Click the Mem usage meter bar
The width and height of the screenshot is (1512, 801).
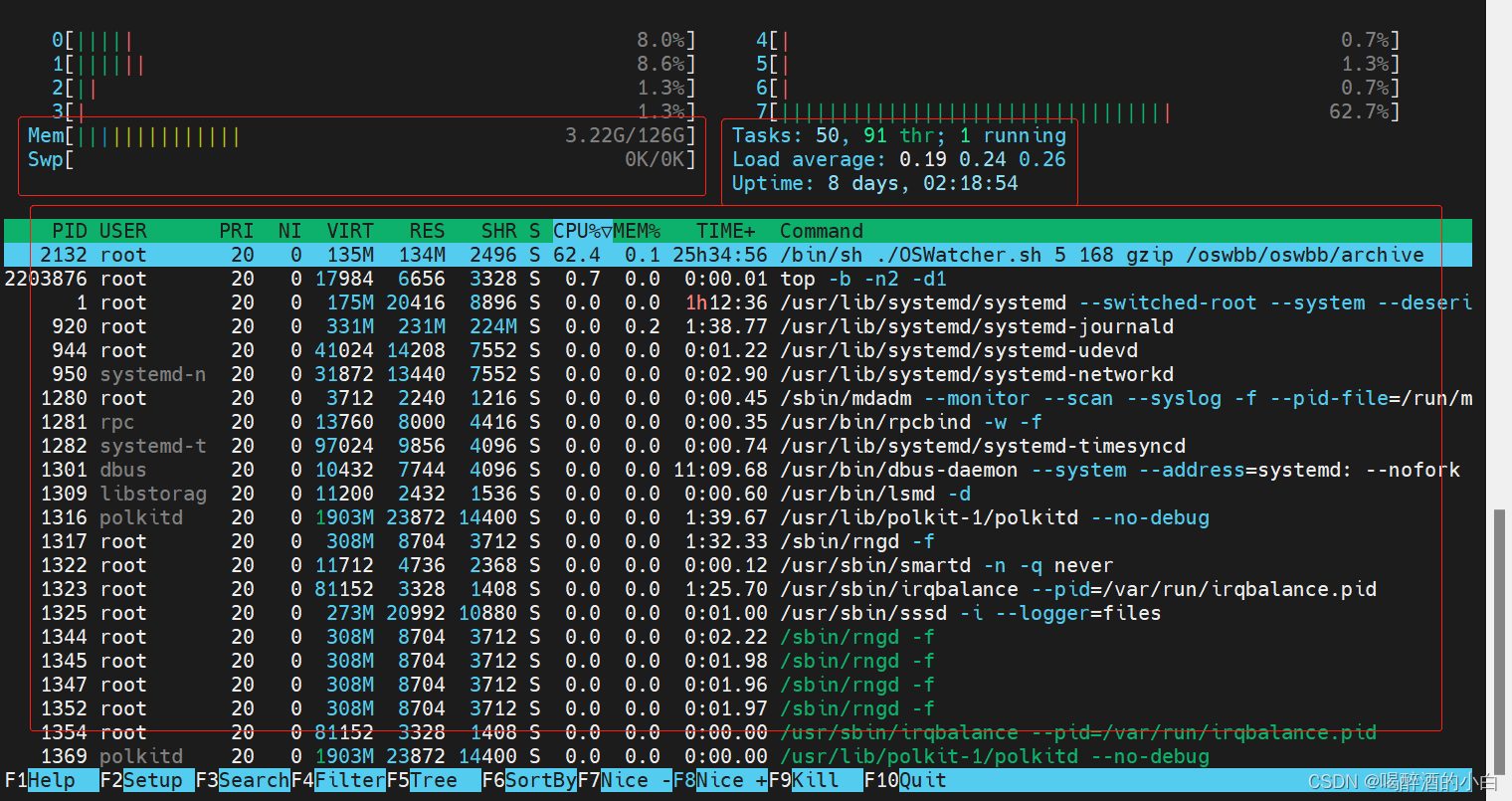(362, 135)
